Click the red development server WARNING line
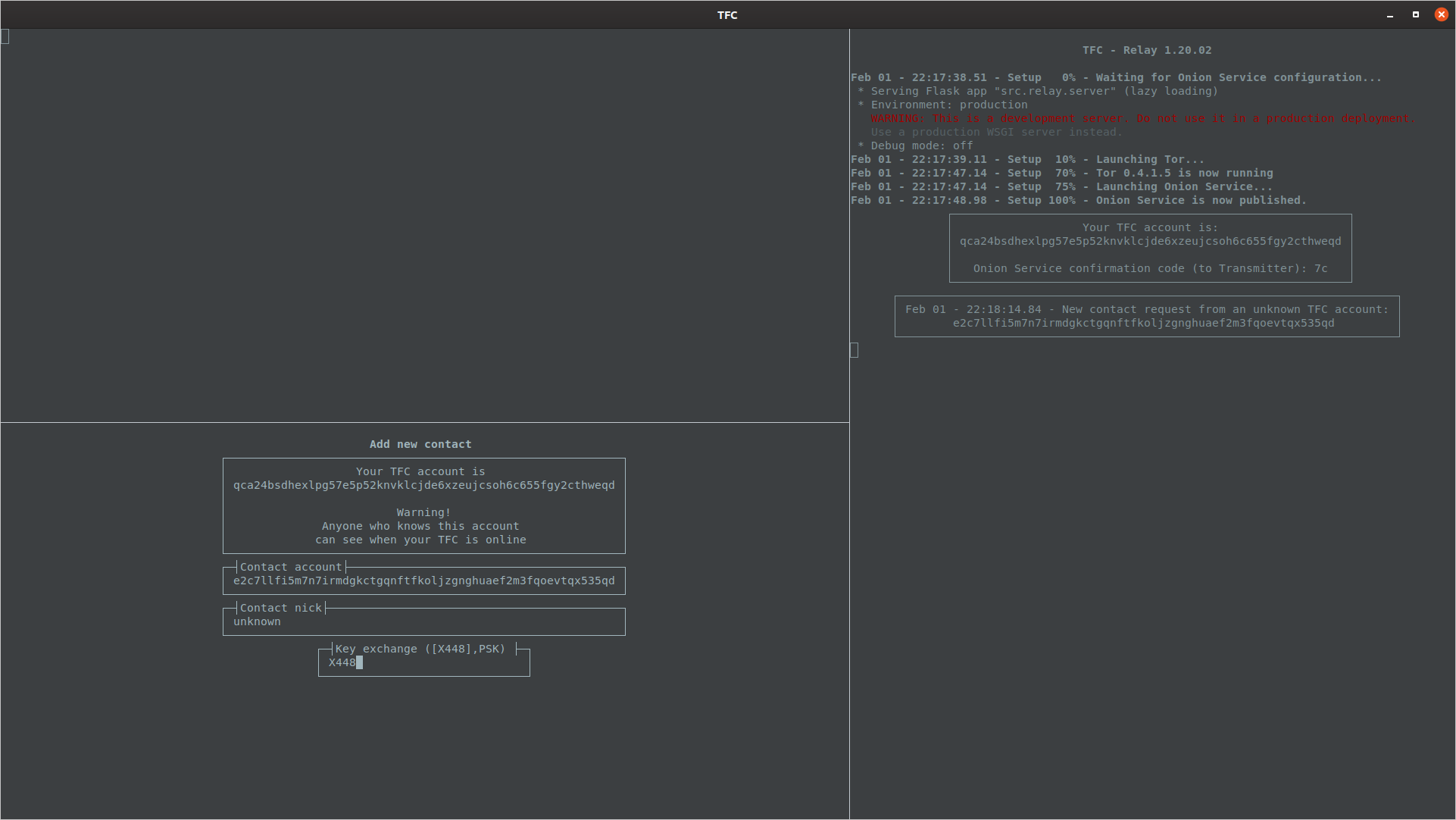The height and width of the screenshot is (820, 1456). point(1142,118)
